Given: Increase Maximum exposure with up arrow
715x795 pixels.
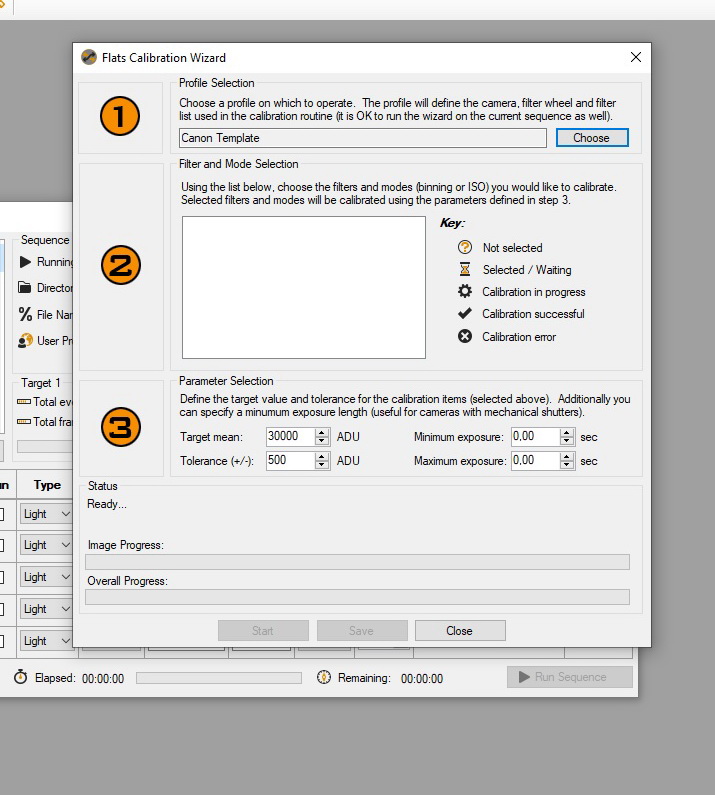Looking at the screenshot, I should 567,456.
